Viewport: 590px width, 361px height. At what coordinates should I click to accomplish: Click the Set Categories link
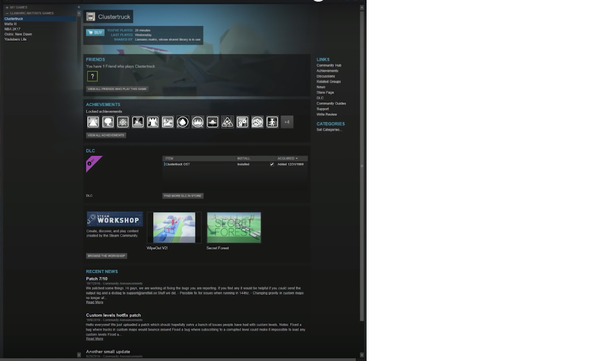pos(329,130)
